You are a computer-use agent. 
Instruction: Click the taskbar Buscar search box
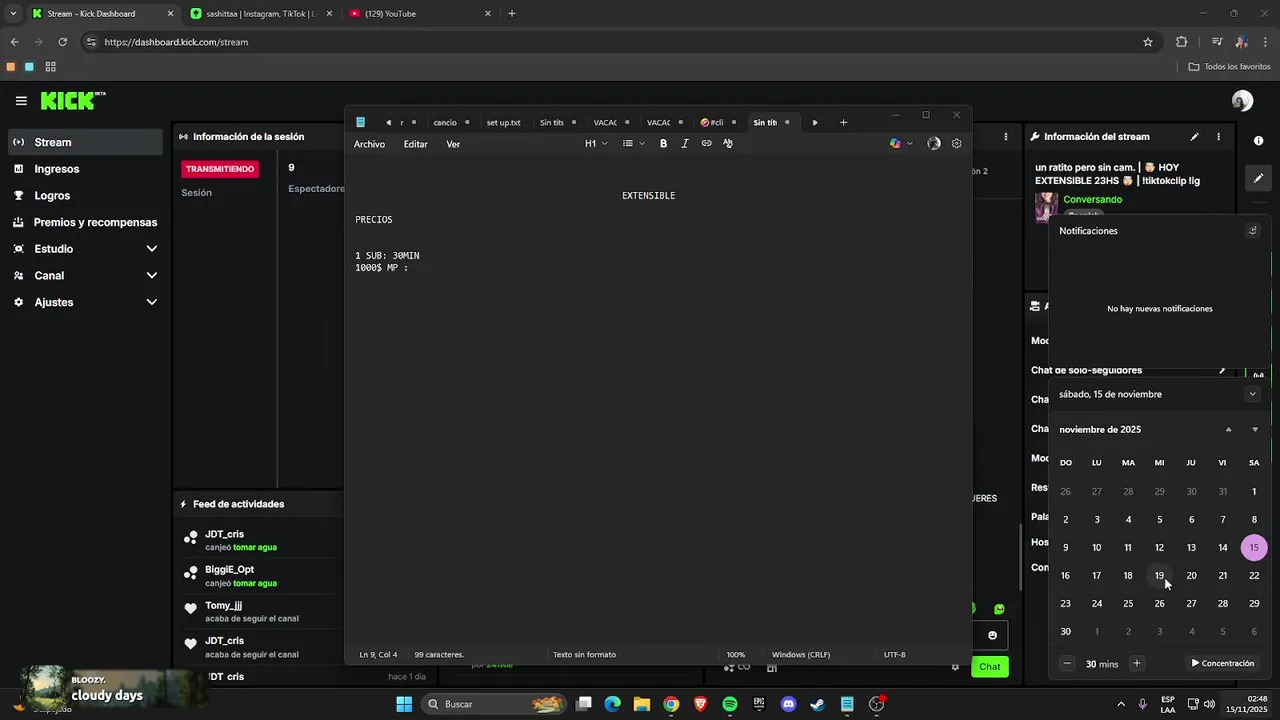coord(495,704)
